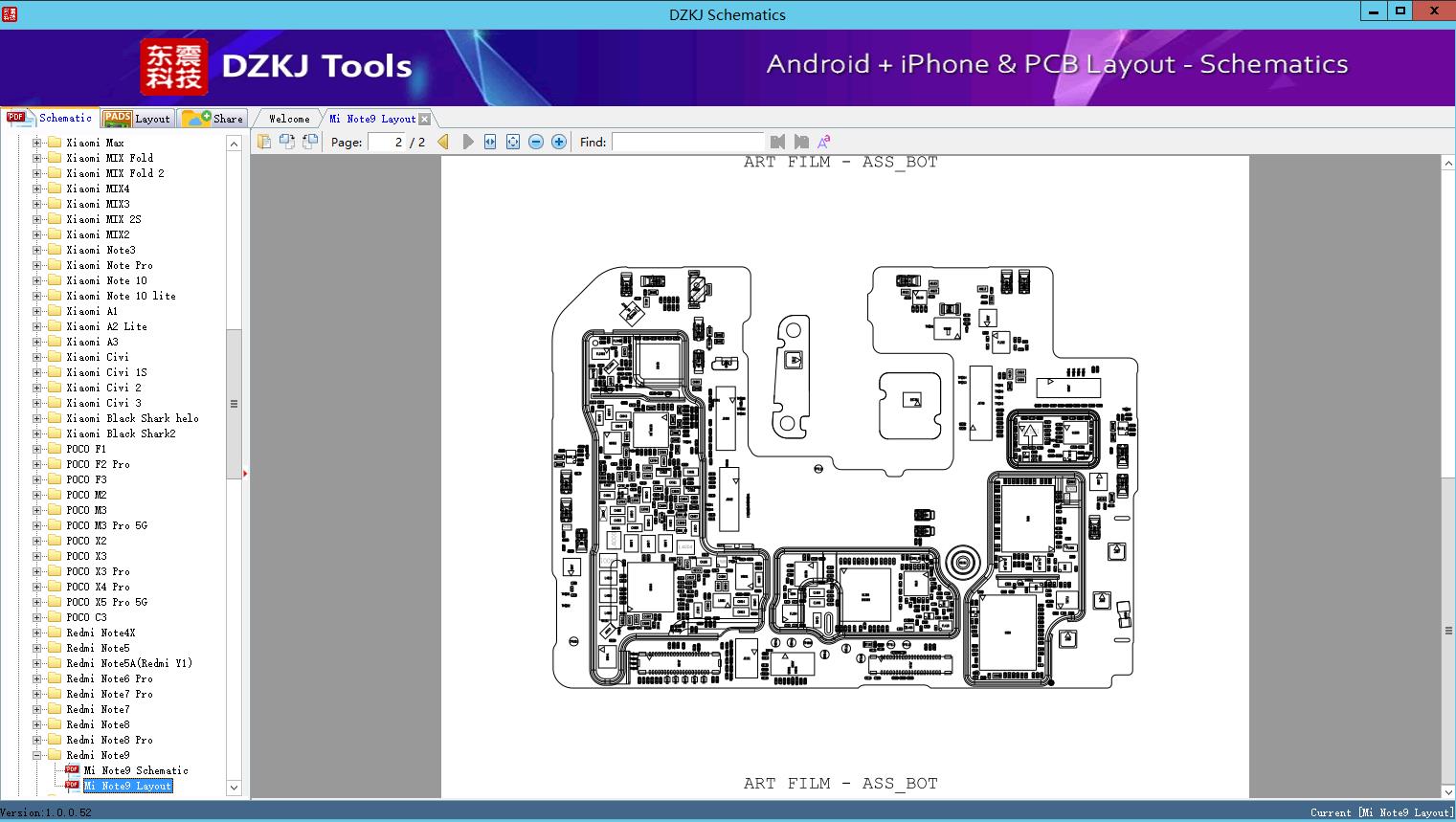Fit page to width icon
1456x822 pixels.
pos(490,142)
